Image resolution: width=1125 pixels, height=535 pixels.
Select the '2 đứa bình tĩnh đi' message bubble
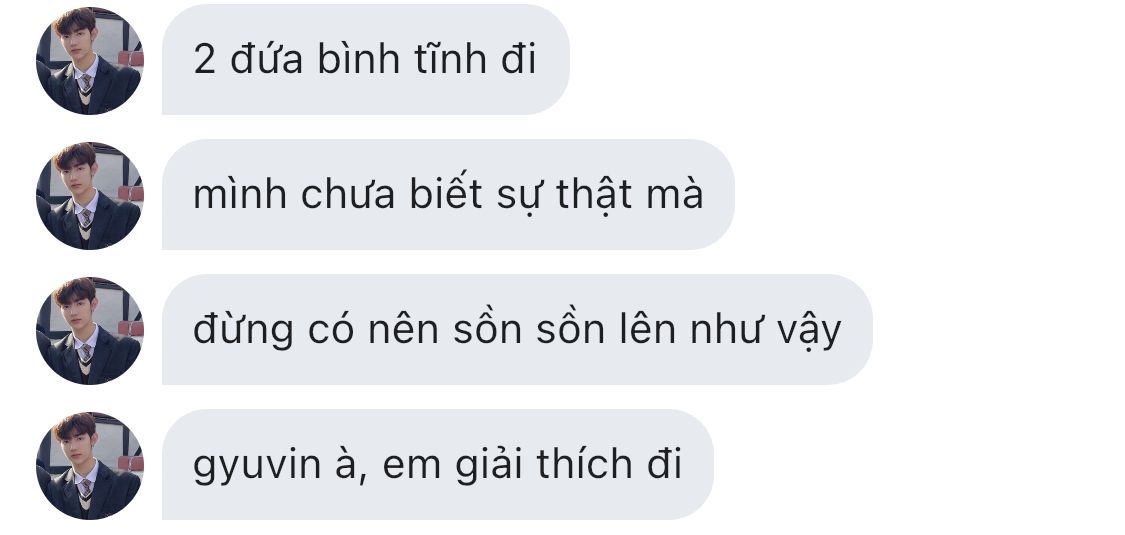tap(366, 60)
